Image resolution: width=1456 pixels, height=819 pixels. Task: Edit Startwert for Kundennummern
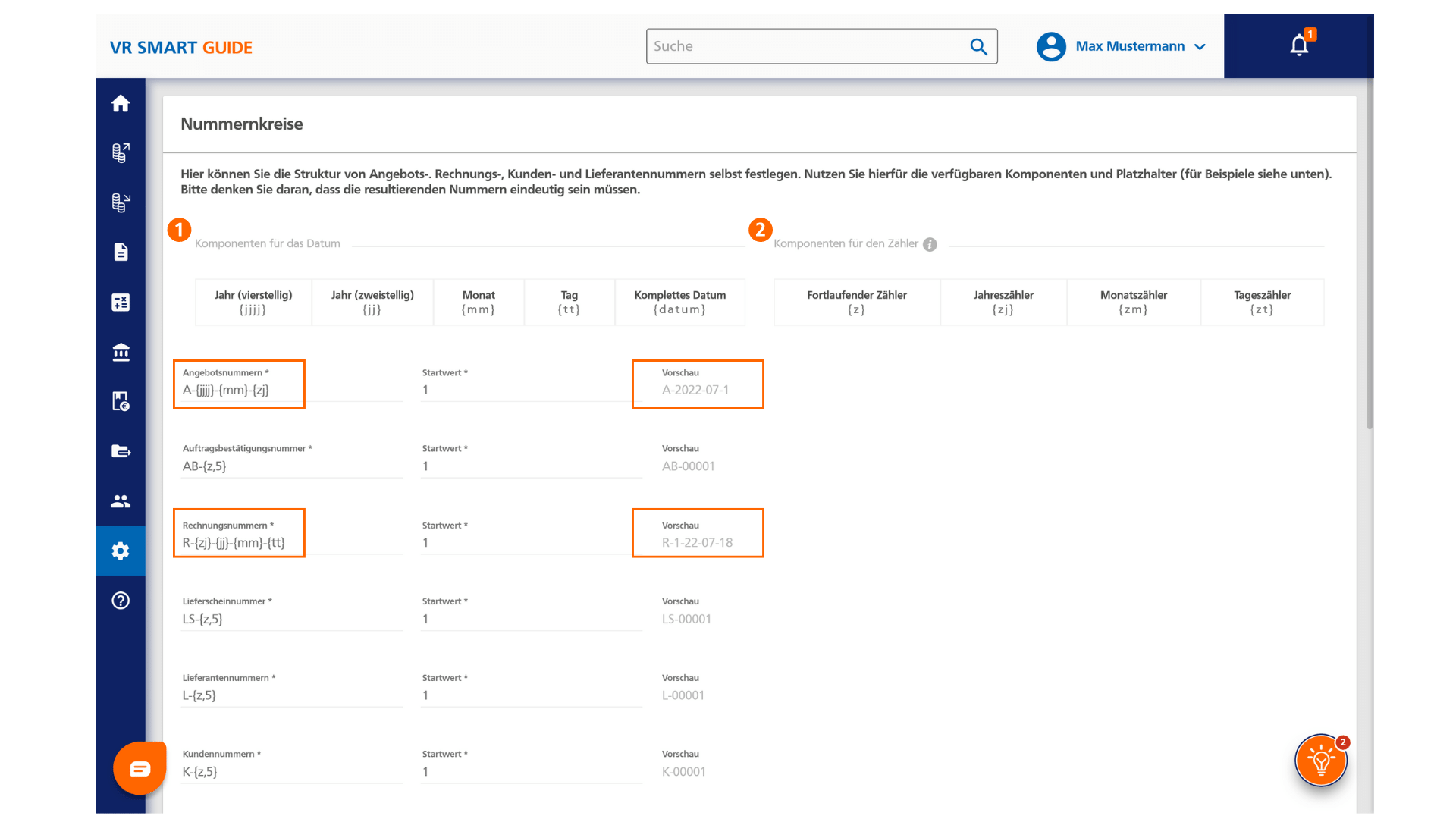pyautogui.click(x=532, y=772)
